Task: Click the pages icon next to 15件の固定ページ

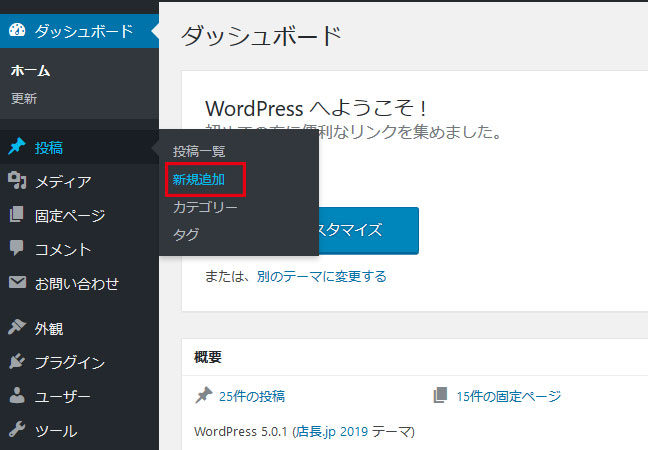Action: pos(441,395)
